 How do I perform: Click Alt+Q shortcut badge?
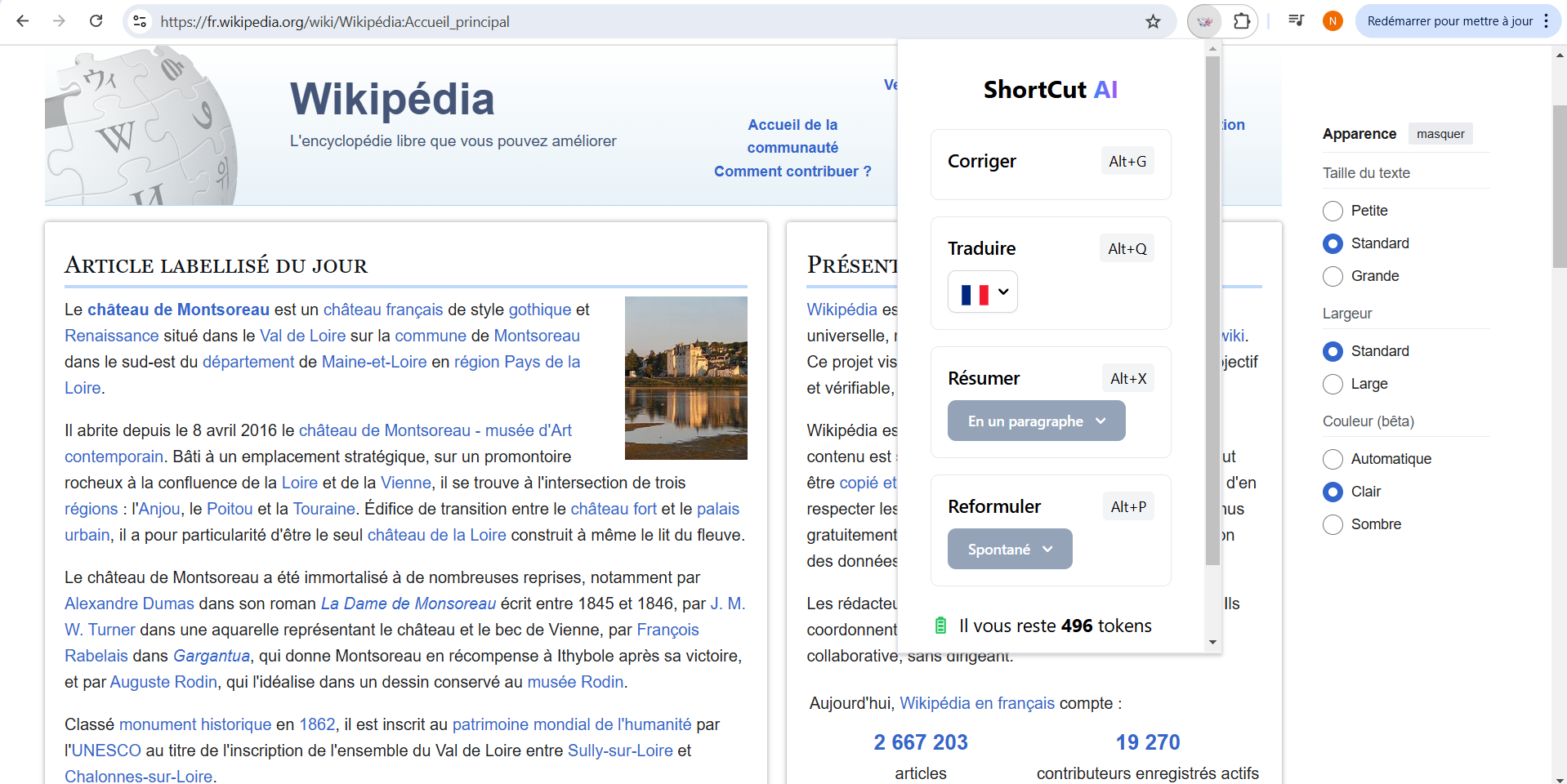pos(1127,249)
